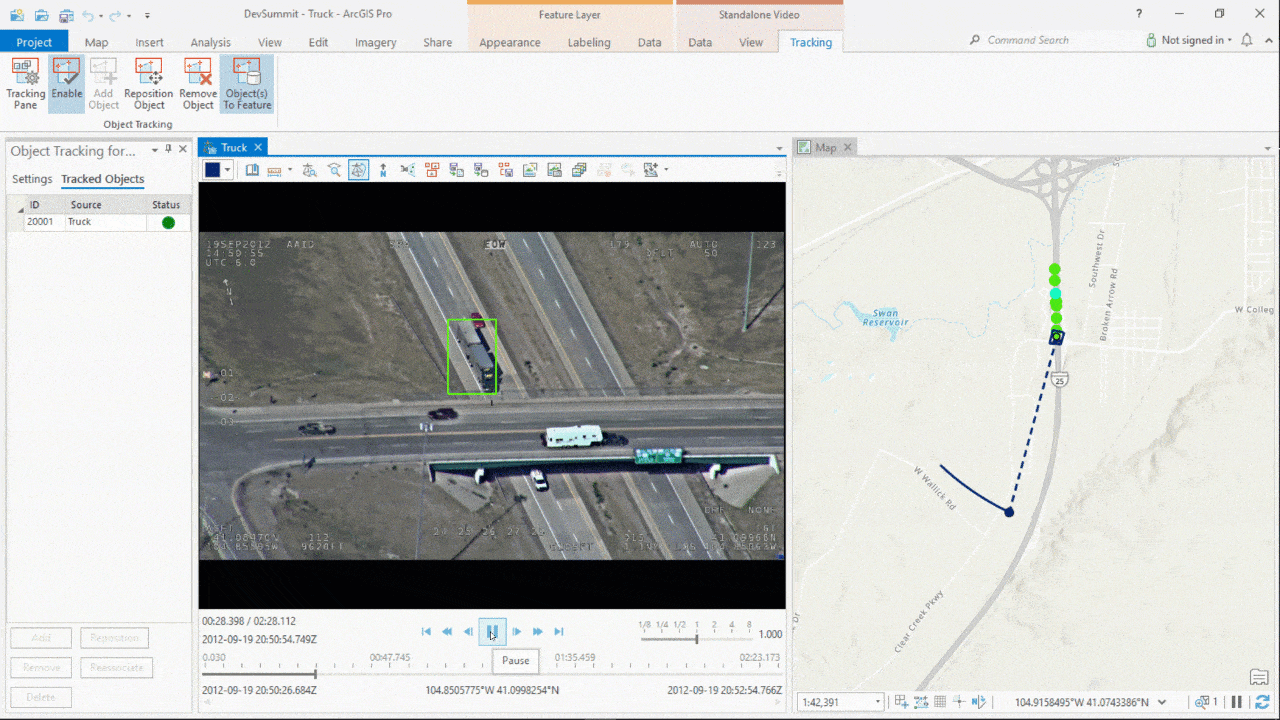The image size is (1280, 720).
Task: Select the Tracked Objects tab
Action: [102, 179]
